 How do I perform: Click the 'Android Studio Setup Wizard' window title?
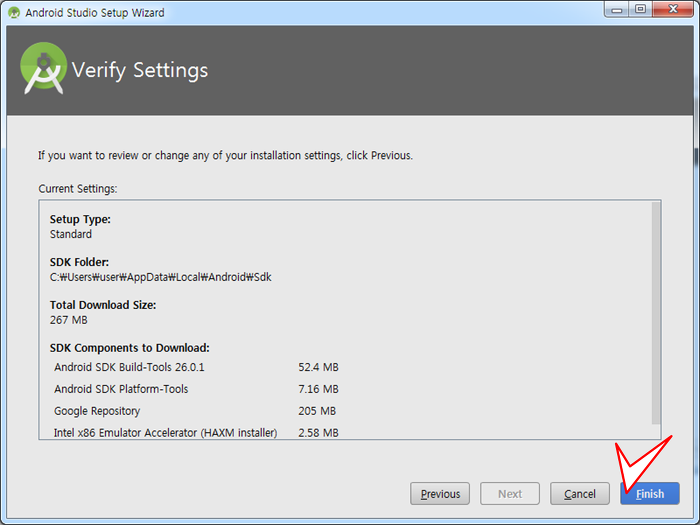pos(95,12)
